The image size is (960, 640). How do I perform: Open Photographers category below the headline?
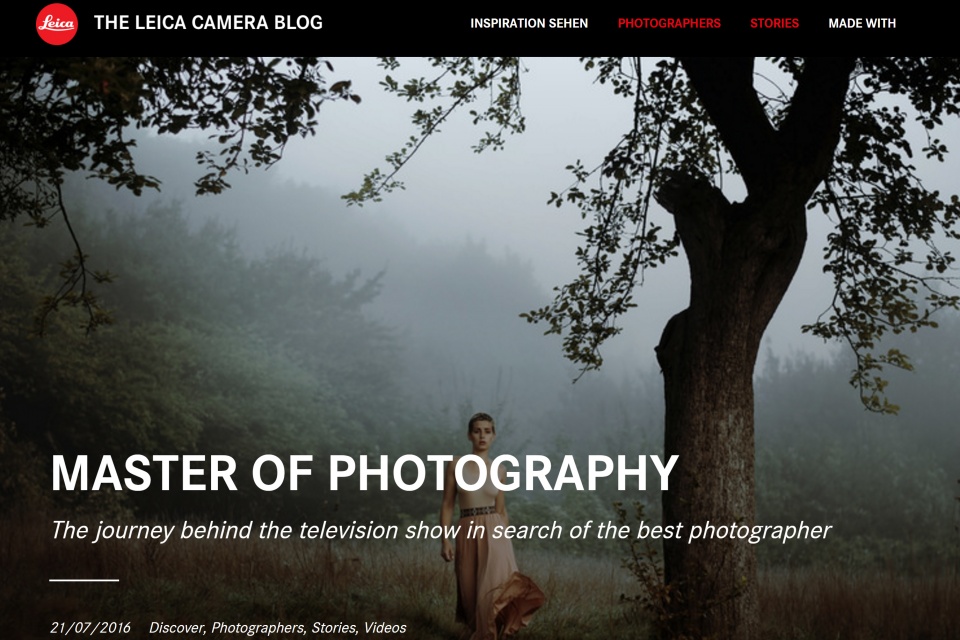click(x=258, y=628)
